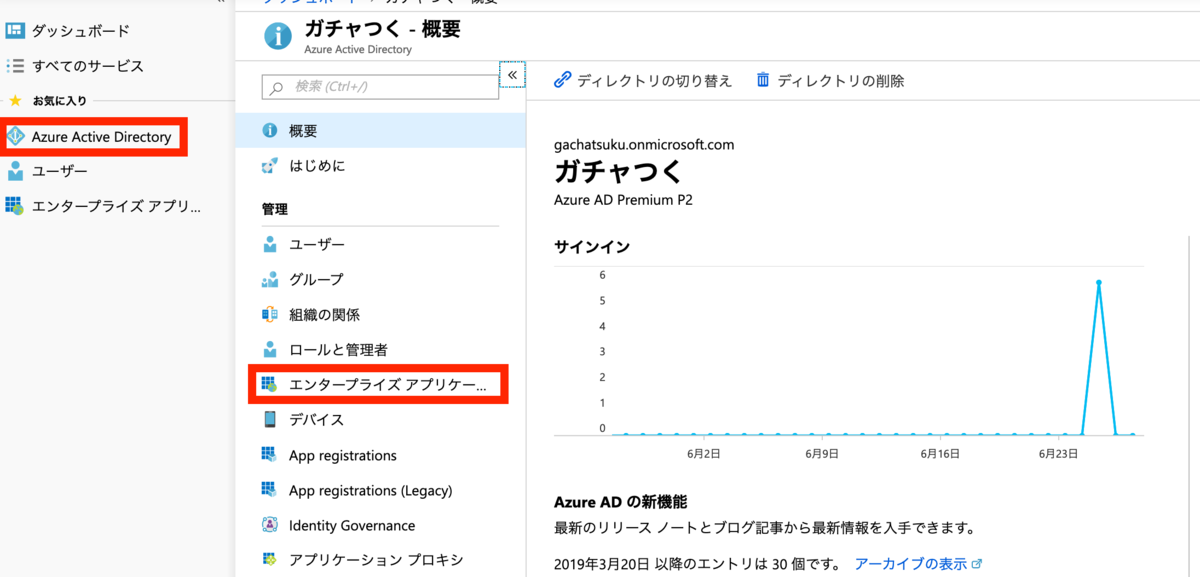Click the はじめに rocket icon
This screenshot has height=577, width=1200.
[x=269, y=166]
